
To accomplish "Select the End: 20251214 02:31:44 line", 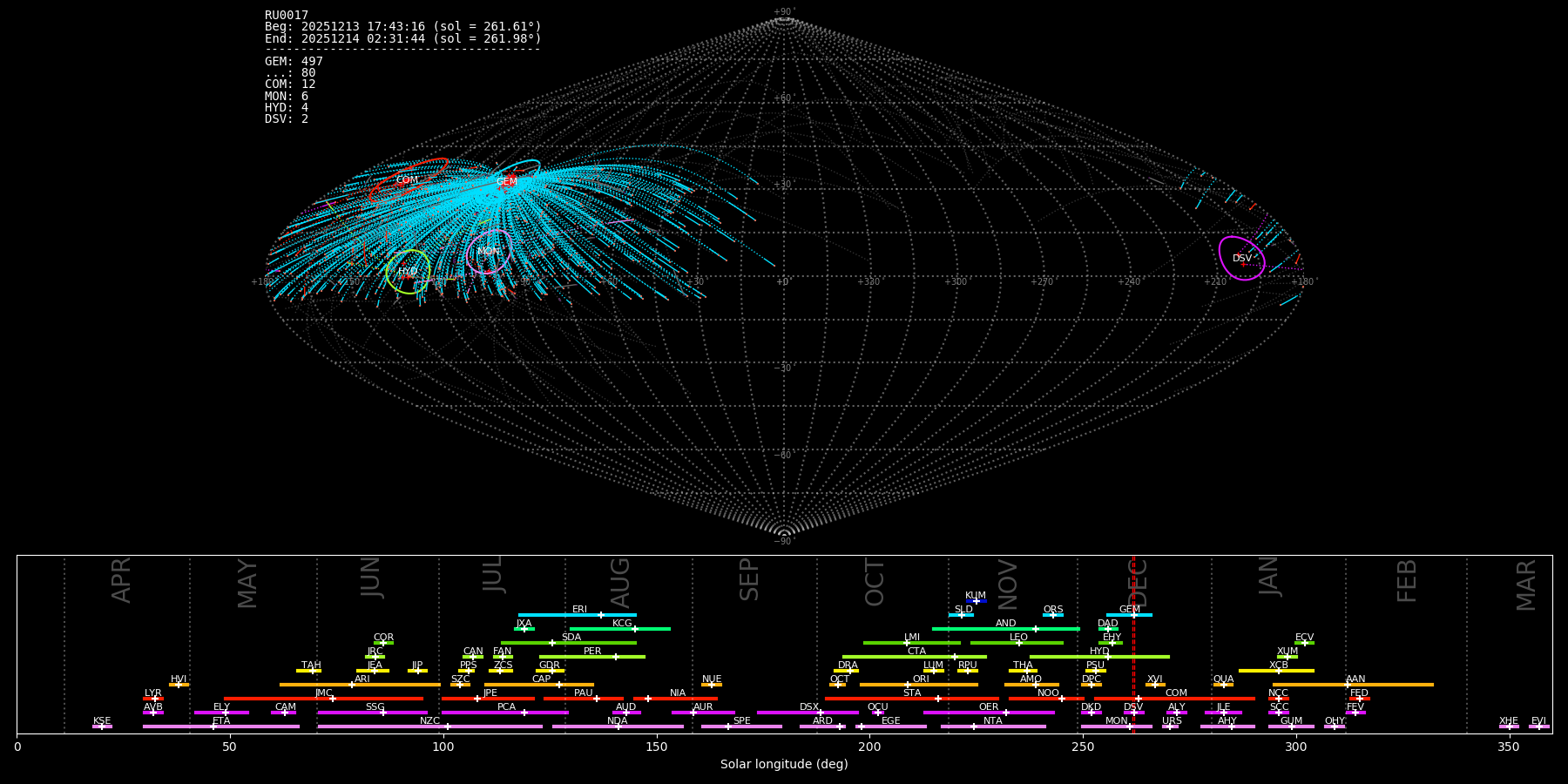I will pos(403,39).
